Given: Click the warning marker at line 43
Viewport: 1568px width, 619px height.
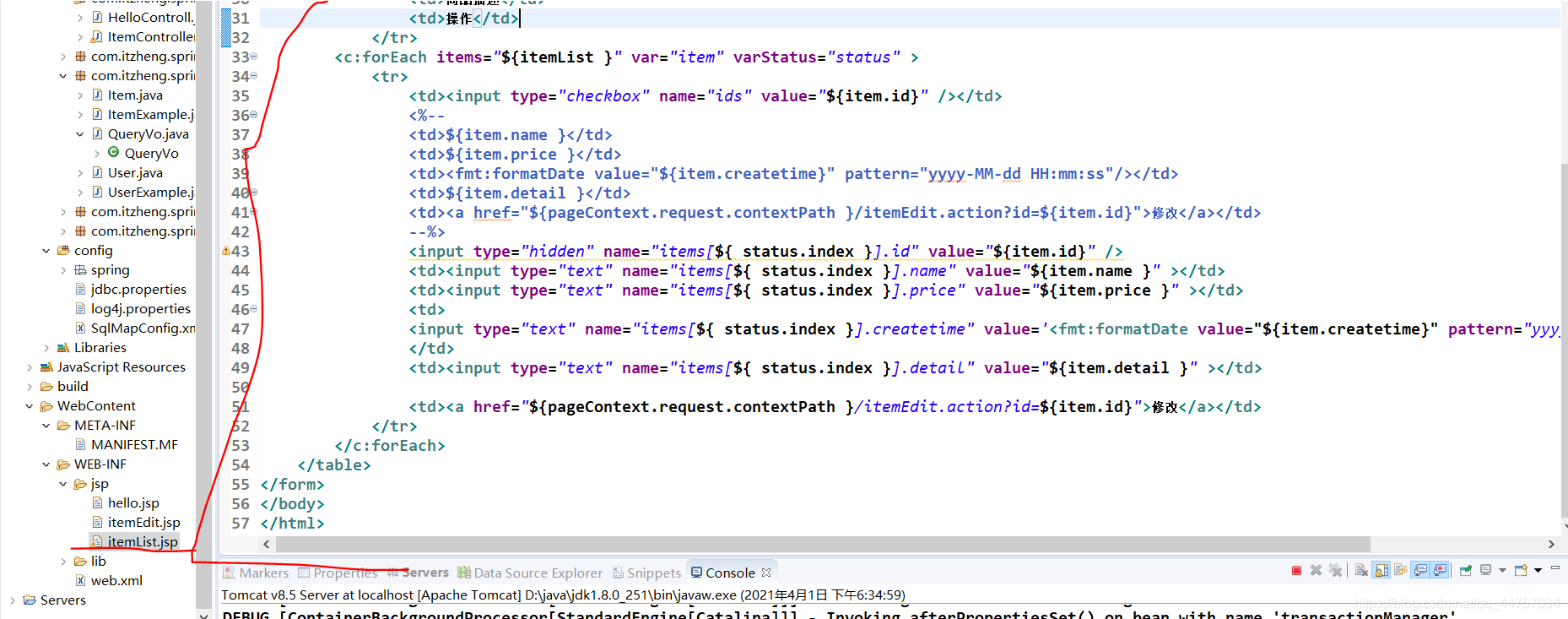Looking at the screenshot, I should [x=225, y=251].
